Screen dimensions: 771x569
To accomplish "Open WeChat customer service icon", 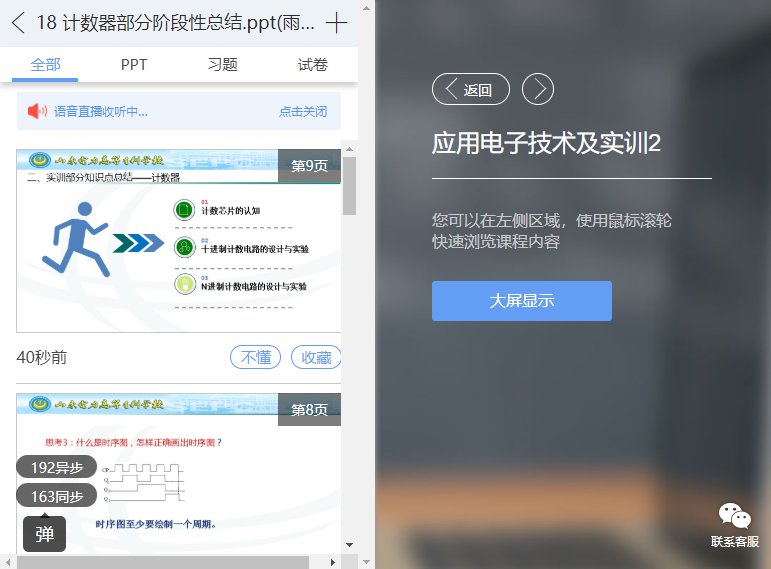I will click(735, 516).
